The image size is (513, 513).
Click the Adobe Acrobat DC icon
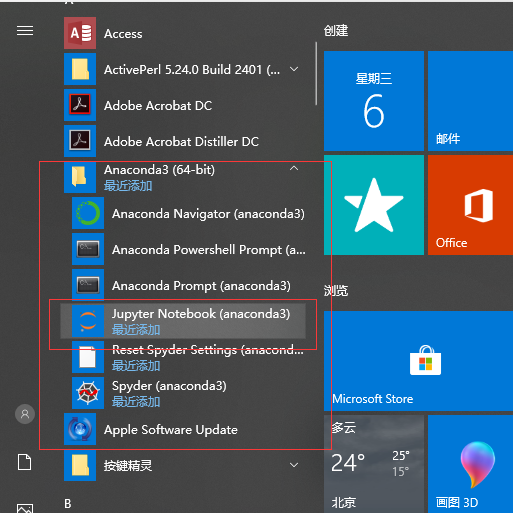coord(80,105)
